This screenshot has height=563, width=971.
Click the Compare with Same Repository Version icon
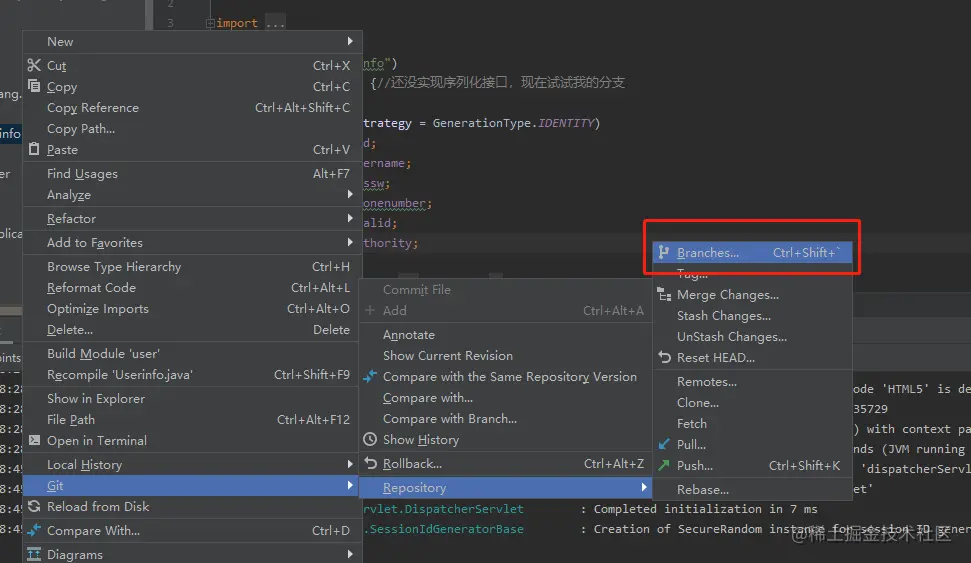[x=370, y=376]
